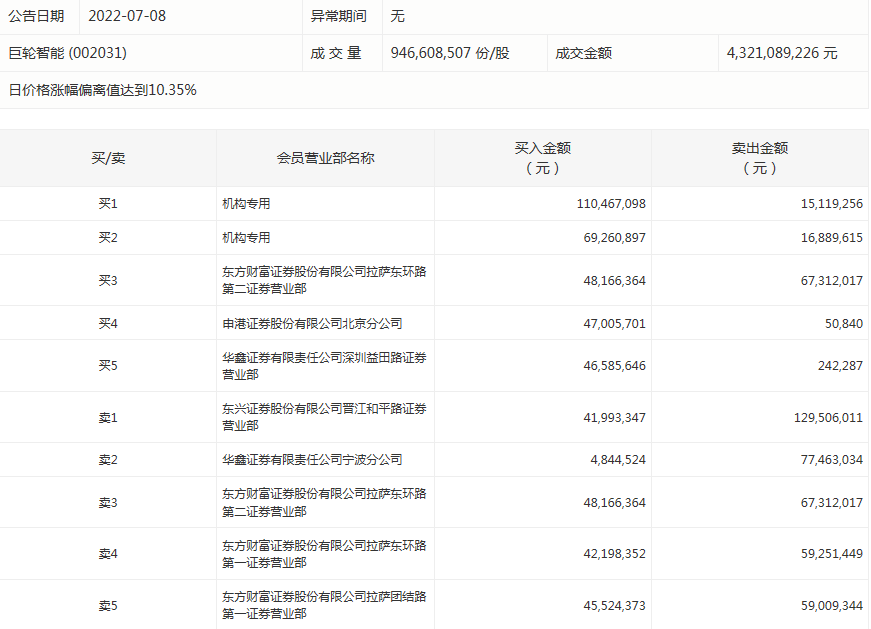Click buy amount 110,467,098 in 买1 row

tap(611, 204)
